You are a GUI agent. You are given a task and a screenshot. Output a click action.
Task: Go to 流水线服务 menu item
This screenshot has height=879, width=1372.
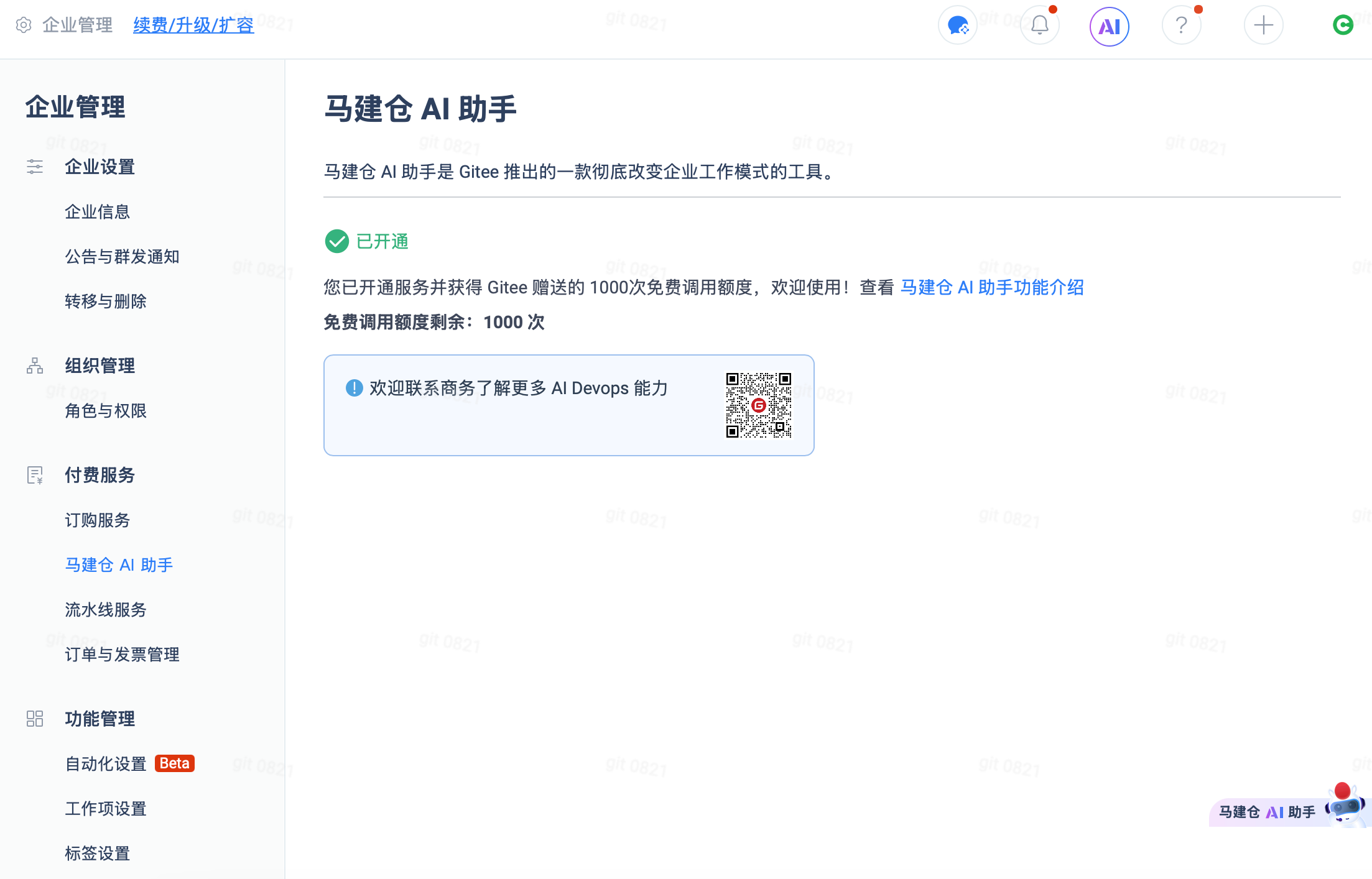[106, 610]
